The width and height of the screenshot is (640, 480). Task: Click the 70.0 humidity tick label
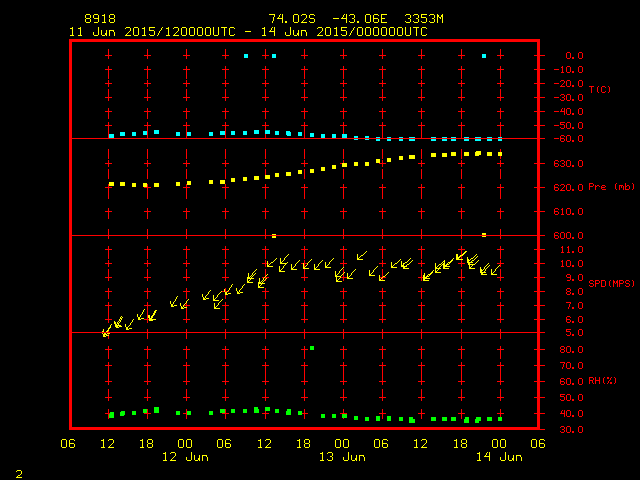tap(571, 366)
